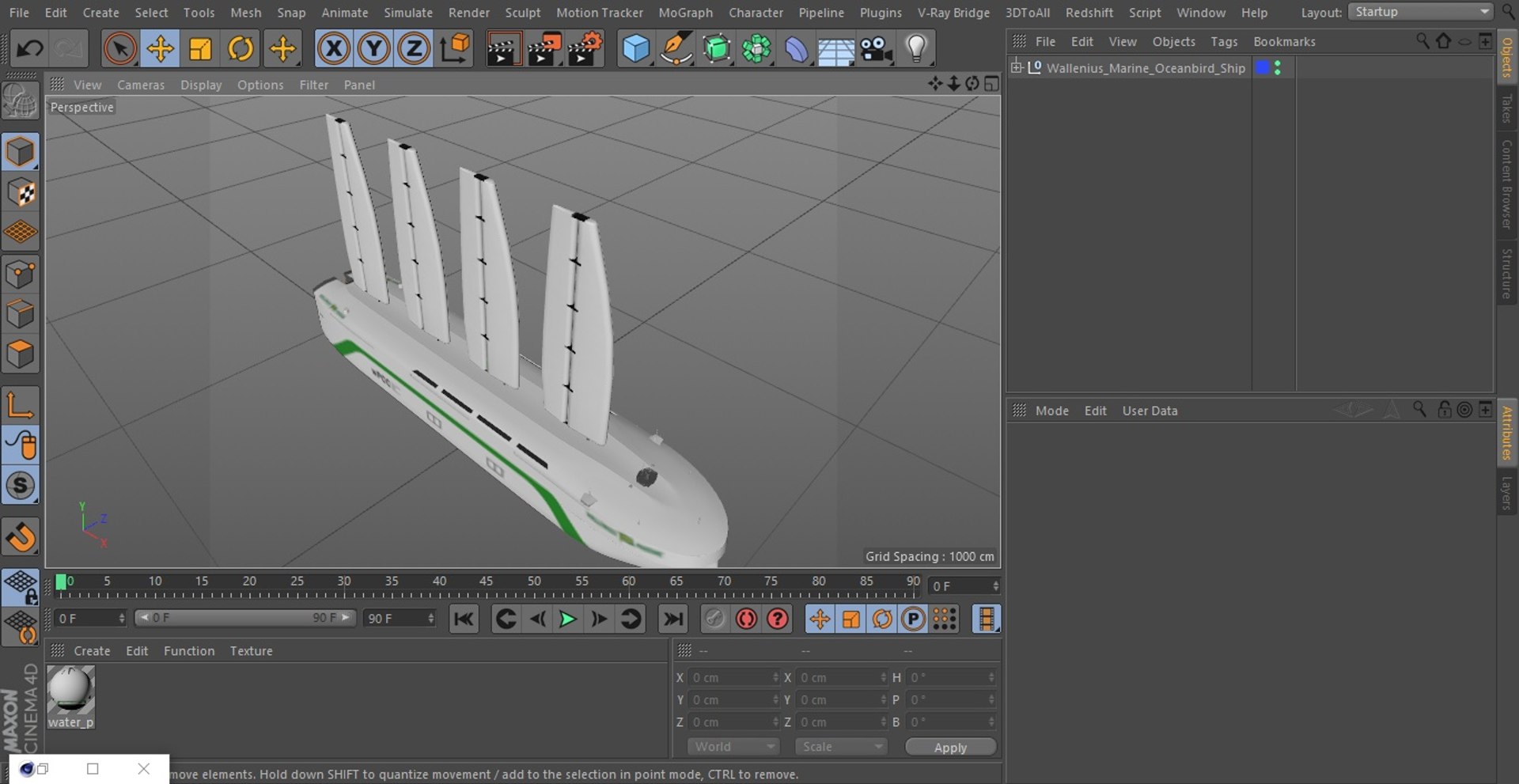Add an Array modeling object
The width and height of the screenshot is (1519, 784).
tap(756, 49)
